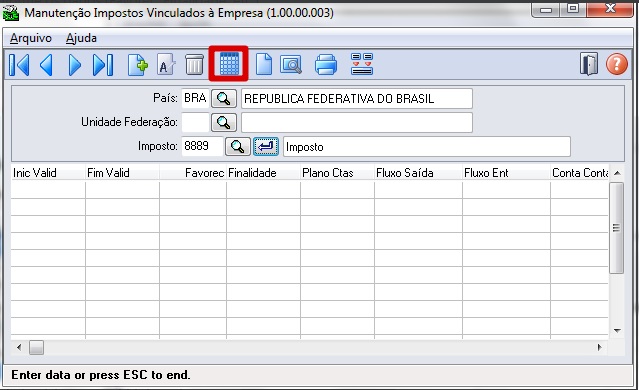Open the blue grid table icon
The image size is (639, 390).
tap(229, 64)
